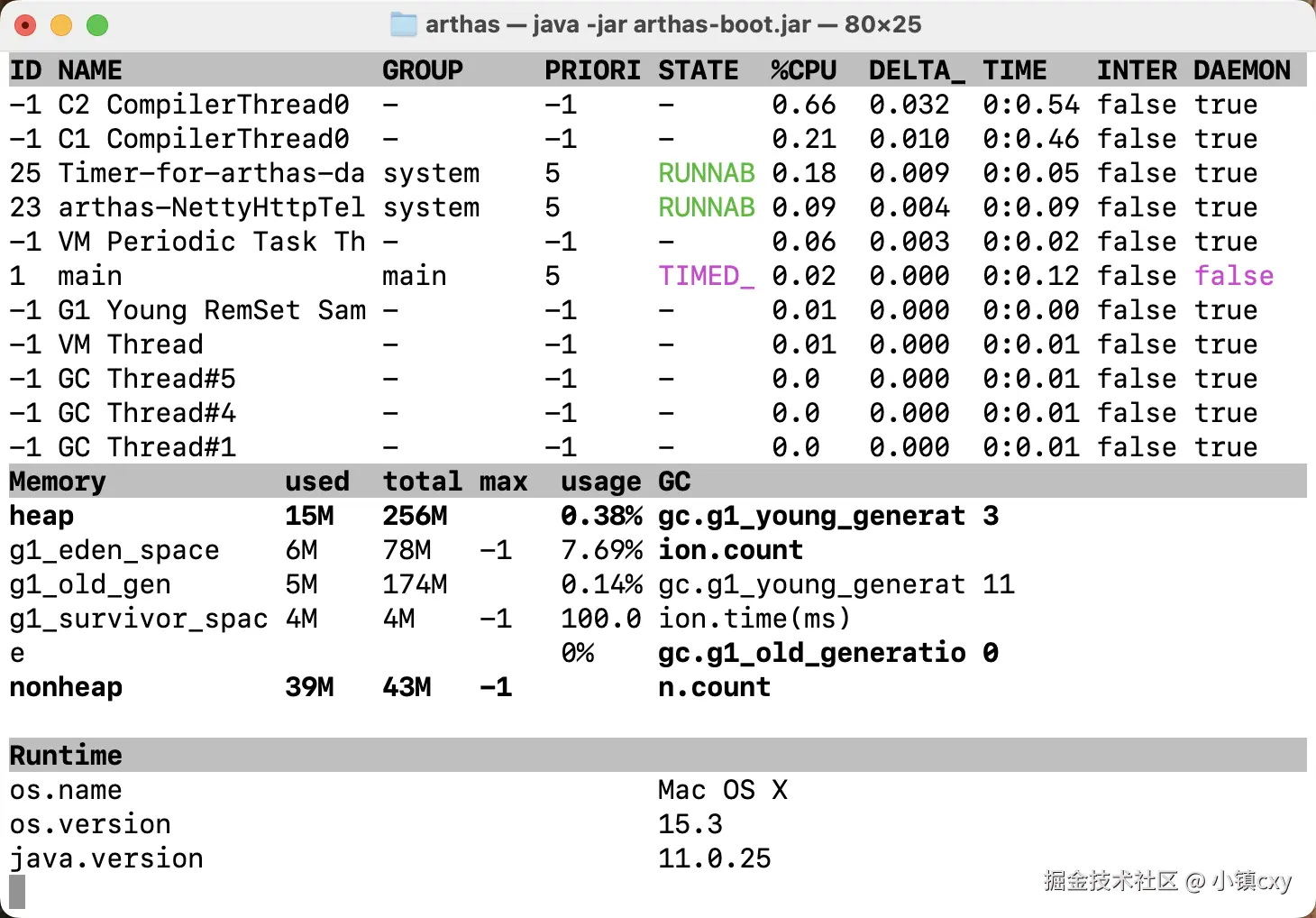
Task: Select the C2 CompilerThread0 thread name
Action: point(204,105)
